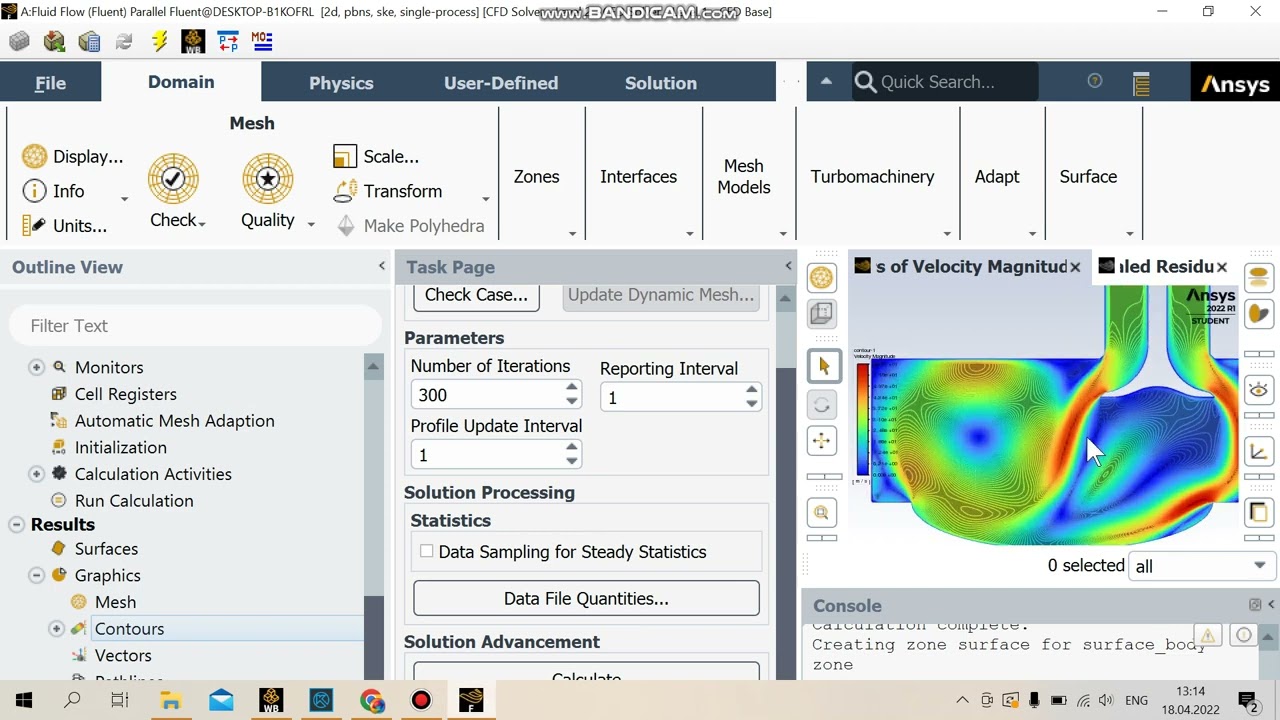Open the mesh Transform options

(388, 191)
